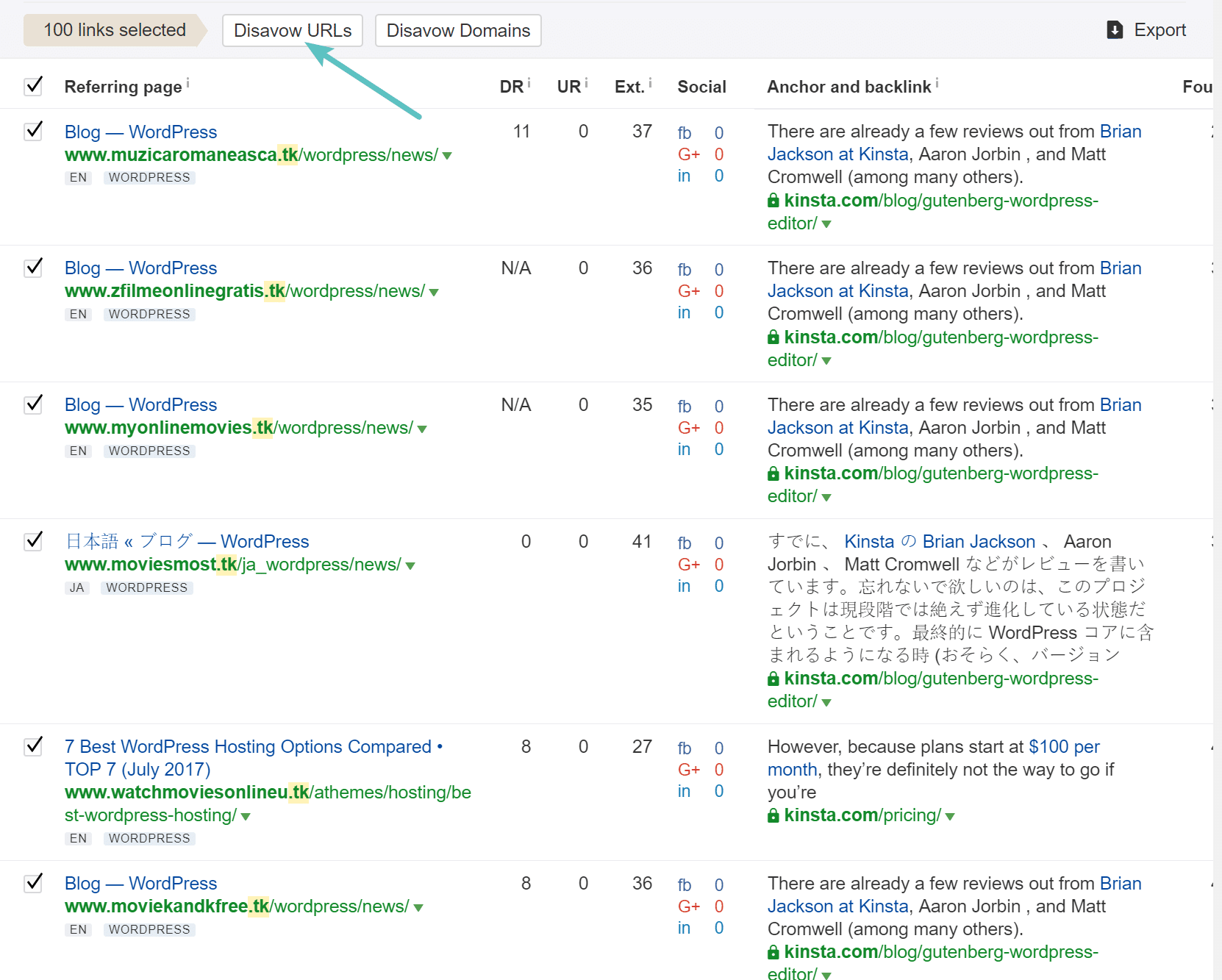This screenshot has width=1222, height=980.
Task: Open the Brian Jackson at Kinsta link
Action: click(x=837, y=154)
